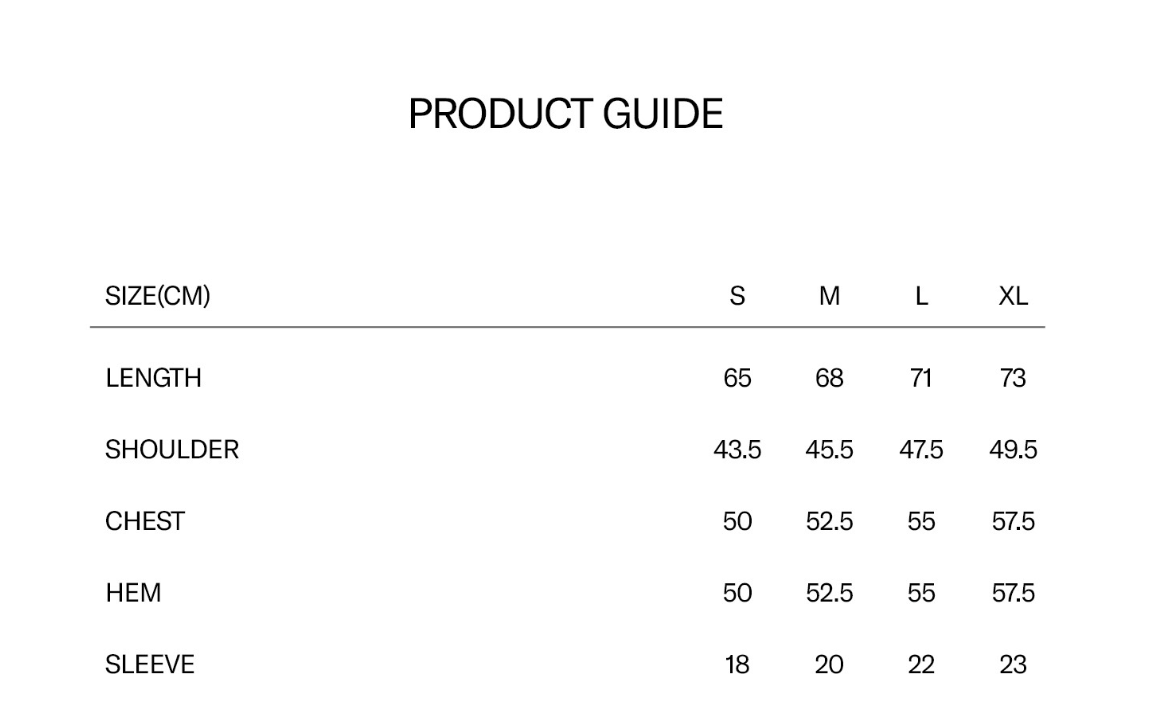
Task: Click chest value 52.5 for size M
Action: point(829,521)
